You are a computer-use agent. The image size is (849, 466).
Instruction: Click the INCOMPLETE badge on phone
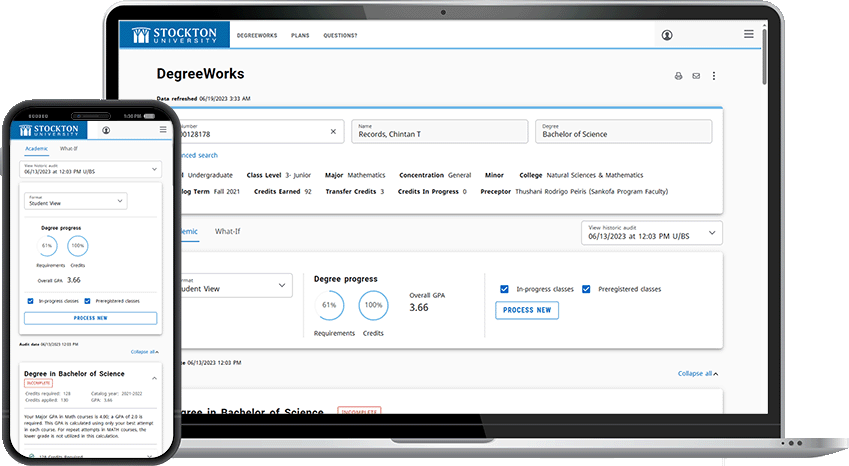point(38,383)
